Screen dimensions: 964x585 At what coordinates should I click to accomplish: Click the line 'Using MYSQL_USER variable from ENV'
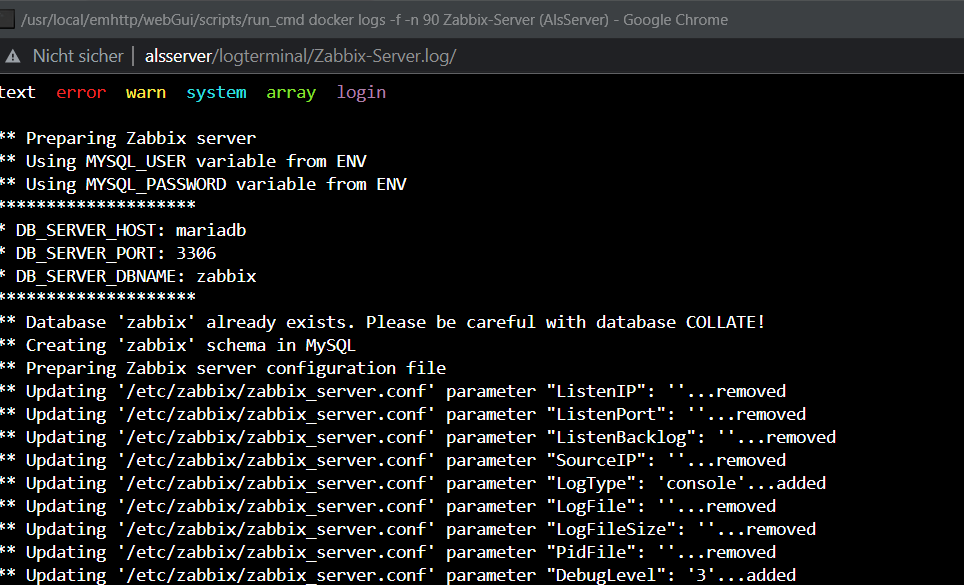183,161
